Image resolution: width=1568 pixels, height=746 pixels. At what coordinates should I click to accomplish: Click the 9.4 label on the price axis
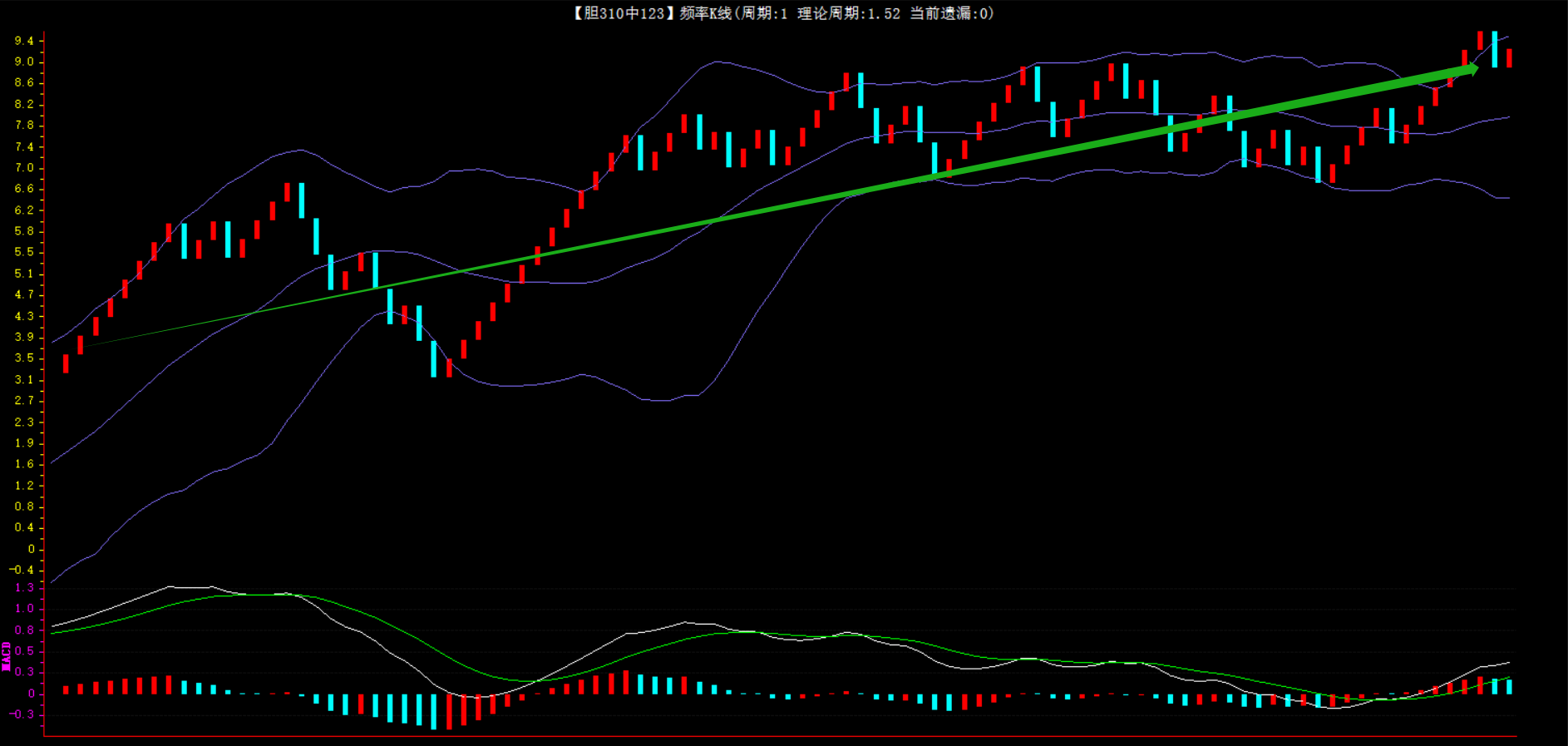[24, 41]
